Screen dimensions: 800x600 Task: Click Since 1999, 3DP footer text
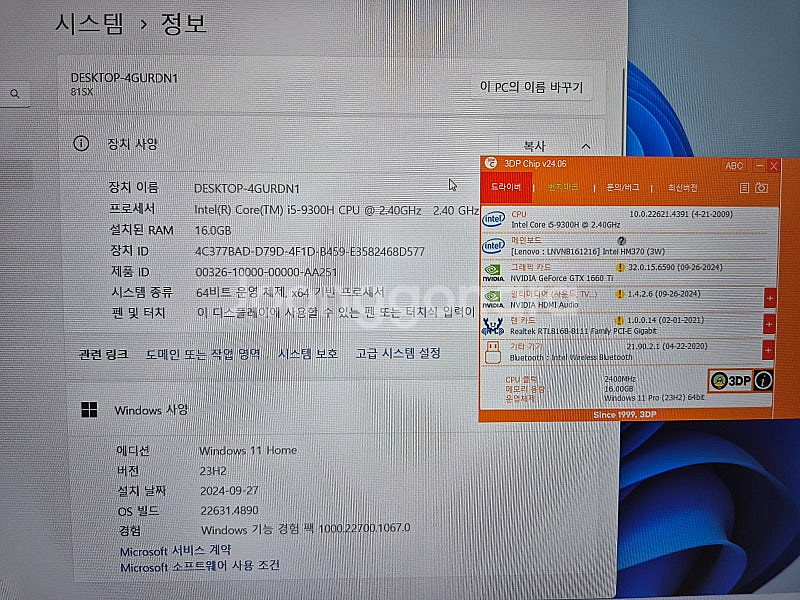point(625,415)
